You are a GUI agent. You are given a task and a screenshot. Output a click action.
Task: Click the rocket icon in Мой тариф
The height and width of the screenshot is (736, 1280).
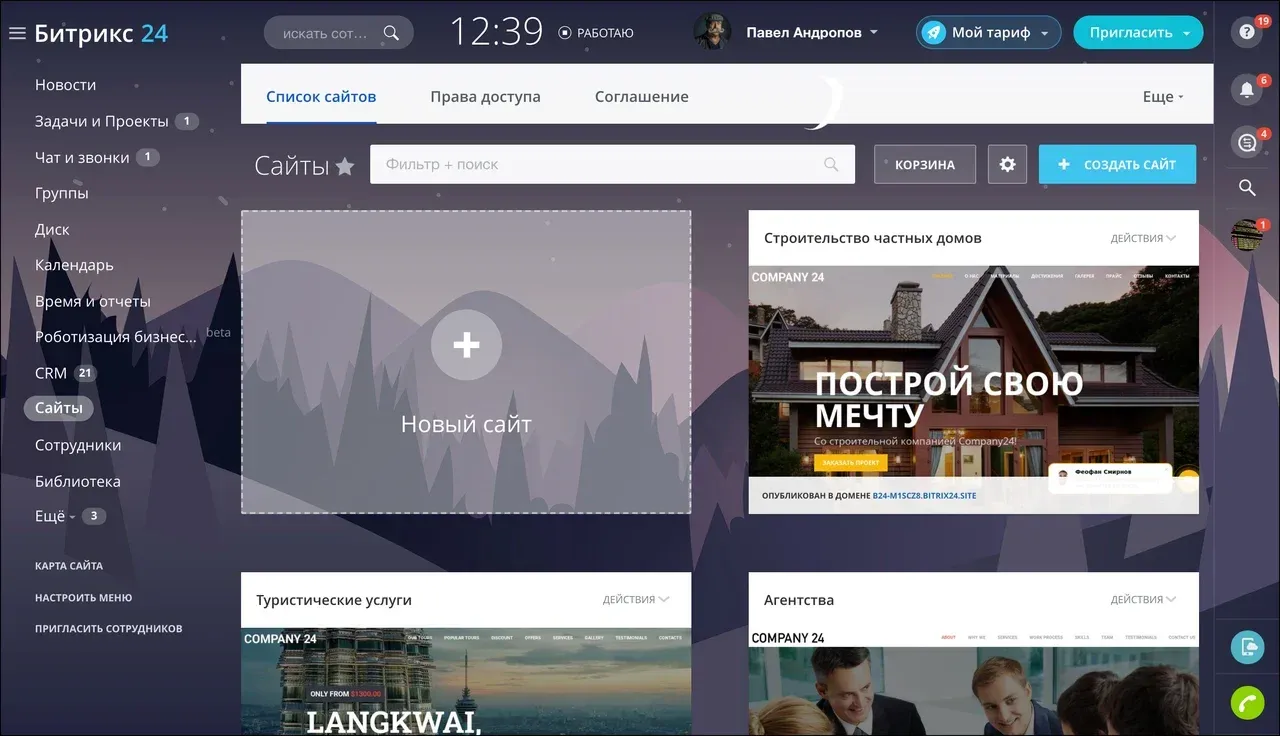point(933,33)
